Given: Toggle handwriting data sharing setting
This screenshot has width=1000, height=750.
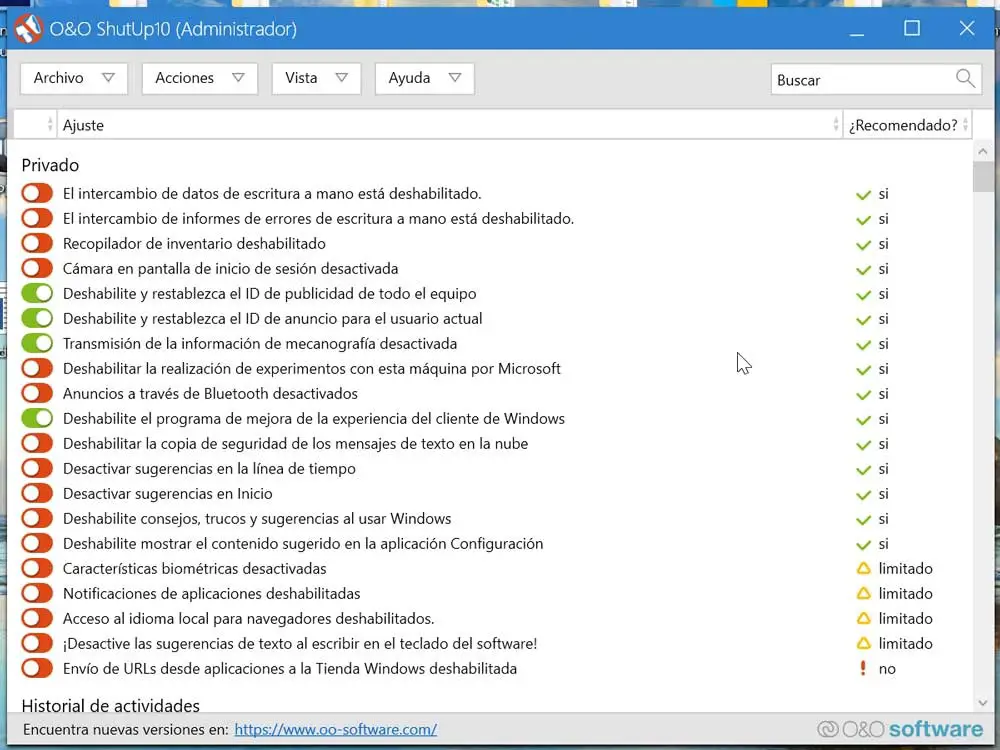Looking at the screenshot, I should click(37, 193).
